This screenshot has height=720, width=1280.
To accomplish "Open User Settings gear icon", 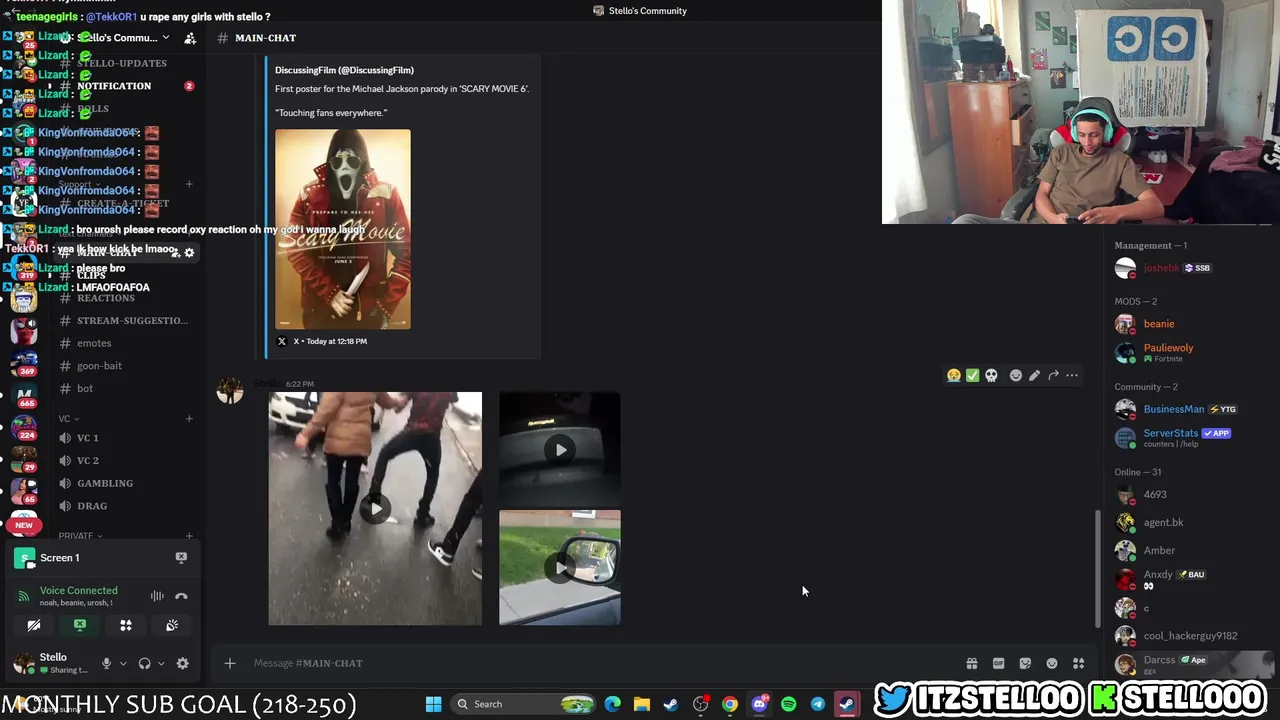I will pyautogui.click(x=182, y=663).
